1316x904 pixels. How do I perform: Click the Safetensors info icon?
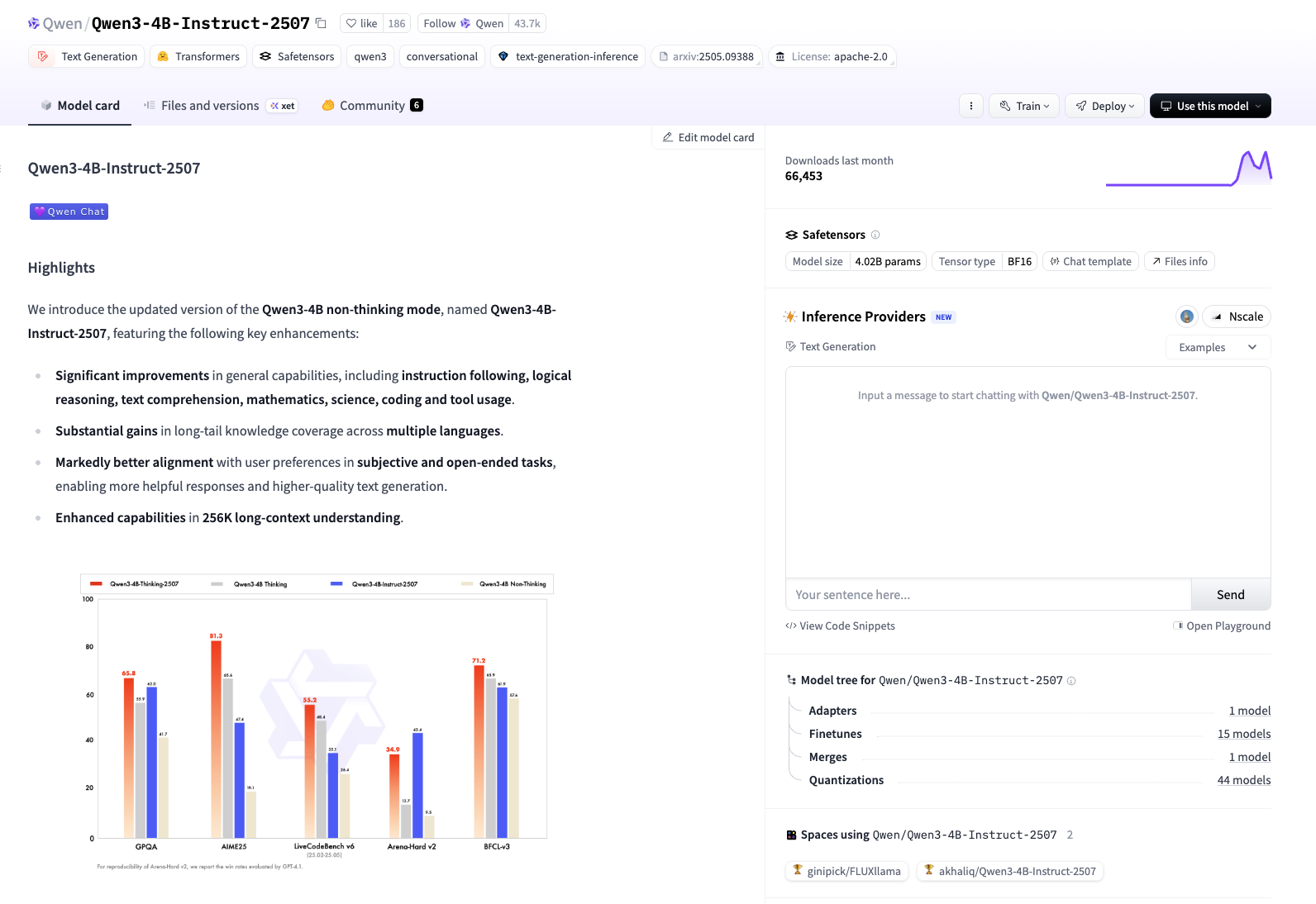coord(875,235)
